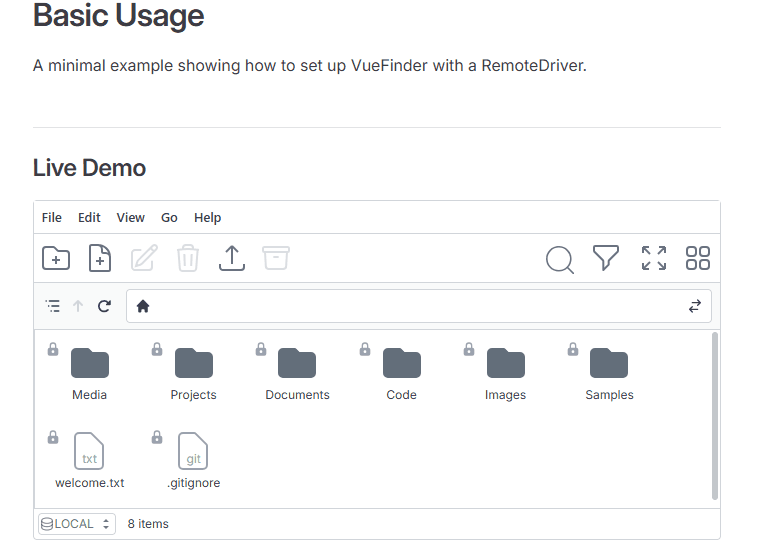
Task: Click the "Live Demo" heading
Action: pyautogui.click(x=89, y=168)
